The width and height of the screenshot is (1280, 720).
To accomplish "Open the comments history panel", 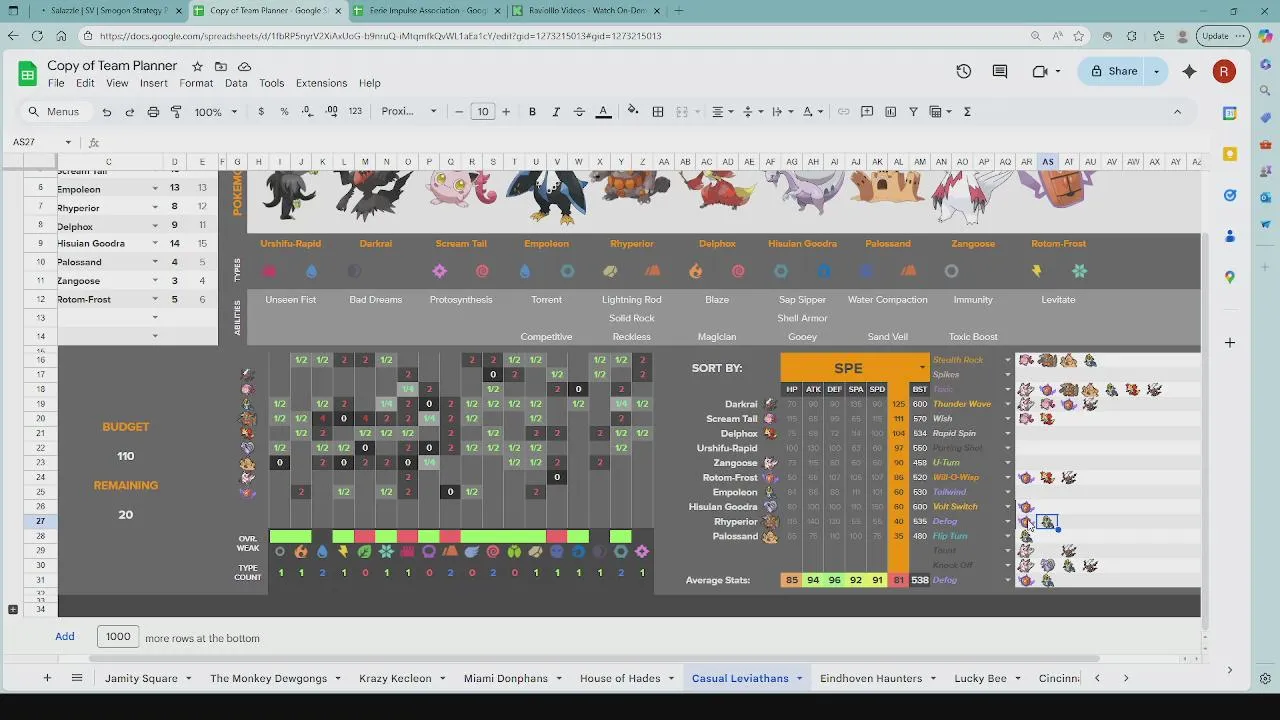I will tap(1000, 71).
